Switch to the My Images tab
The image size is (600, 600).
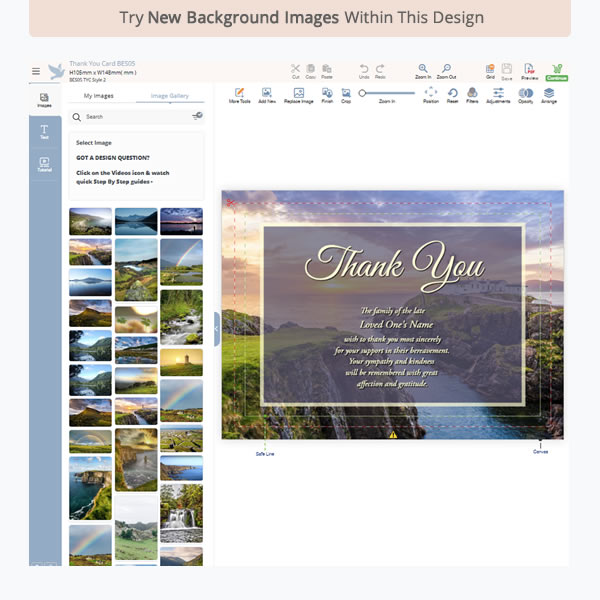tap(98, 96)
